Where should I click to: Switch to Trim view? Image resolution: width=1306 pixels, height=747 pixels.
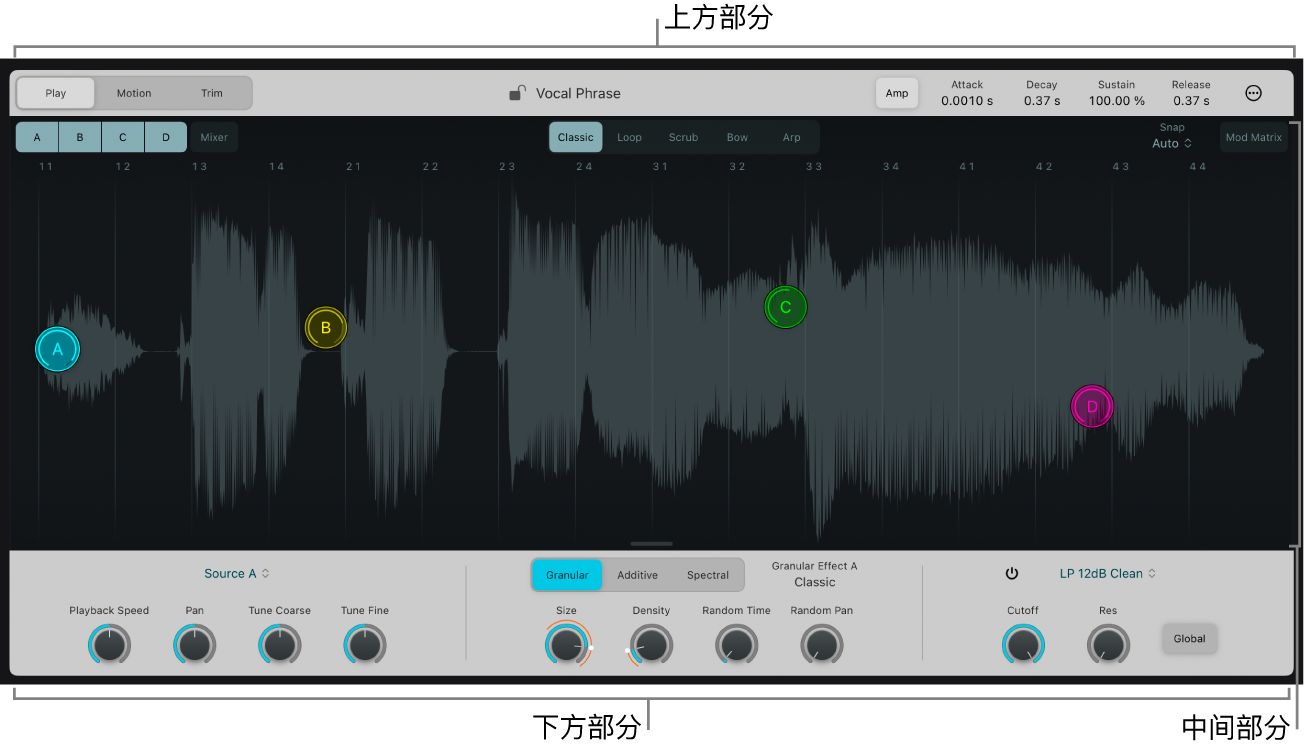[212, 93]
